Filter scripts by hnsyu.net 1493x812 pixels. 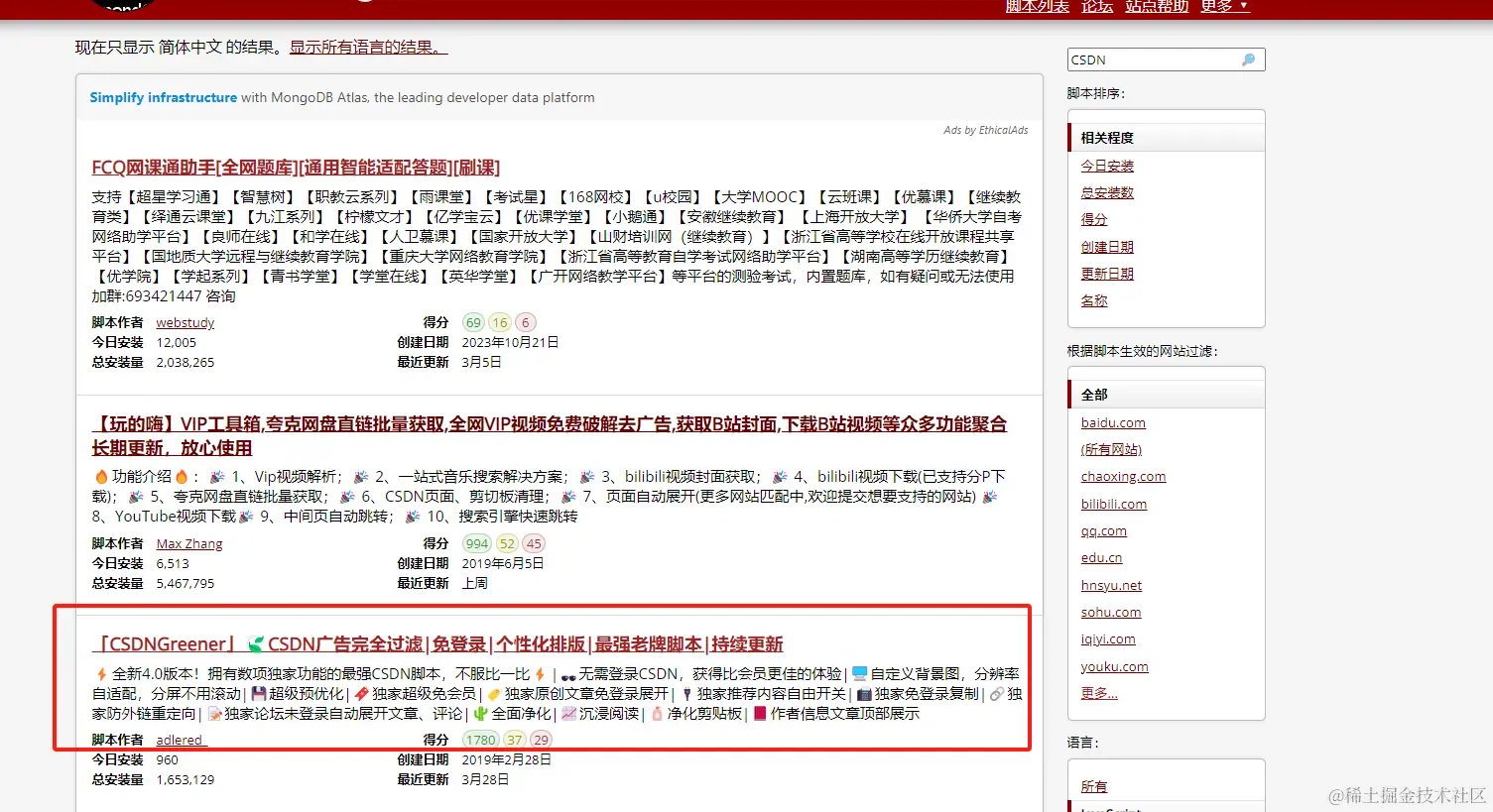pyautogui.click(x=1111, y=585)
